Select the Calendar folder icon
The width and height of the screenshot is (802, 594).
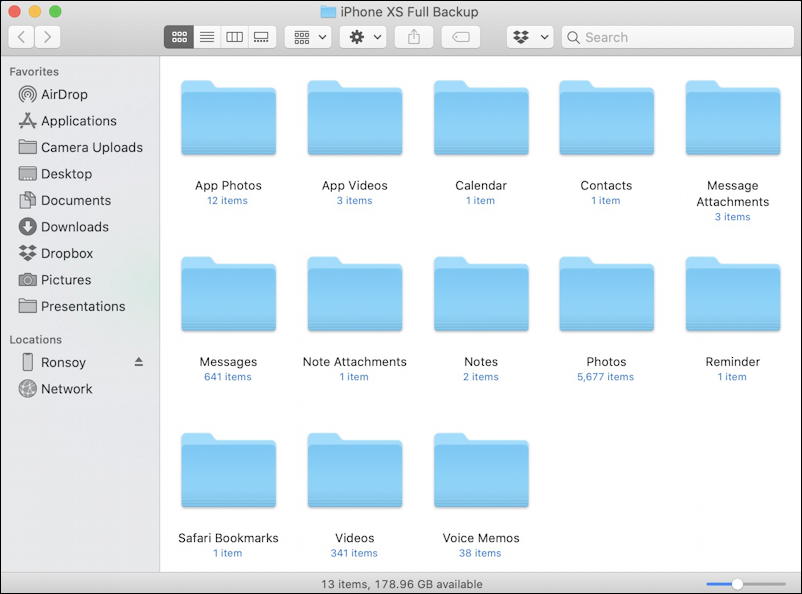[x=481, y=118]
